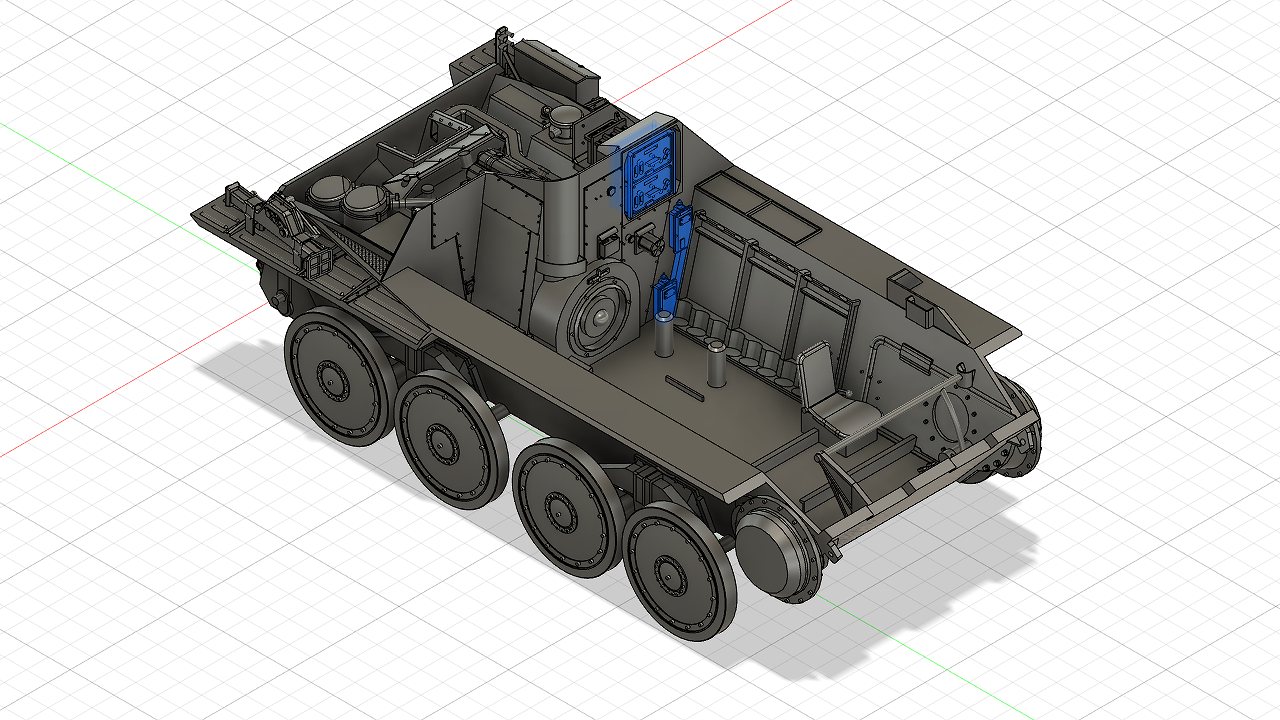Select the third road wheel from rear
Viewport: 1280px width, 720px height.
pyautogui.click(x=565, y=508)
